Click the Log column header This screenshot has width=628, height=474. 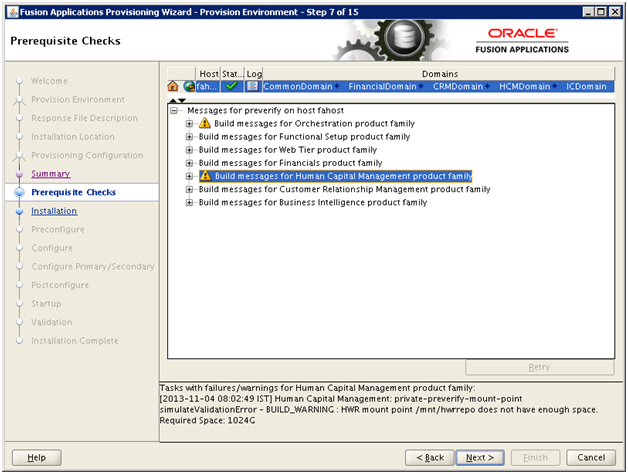pyautogui.click(x=254, y=74)
